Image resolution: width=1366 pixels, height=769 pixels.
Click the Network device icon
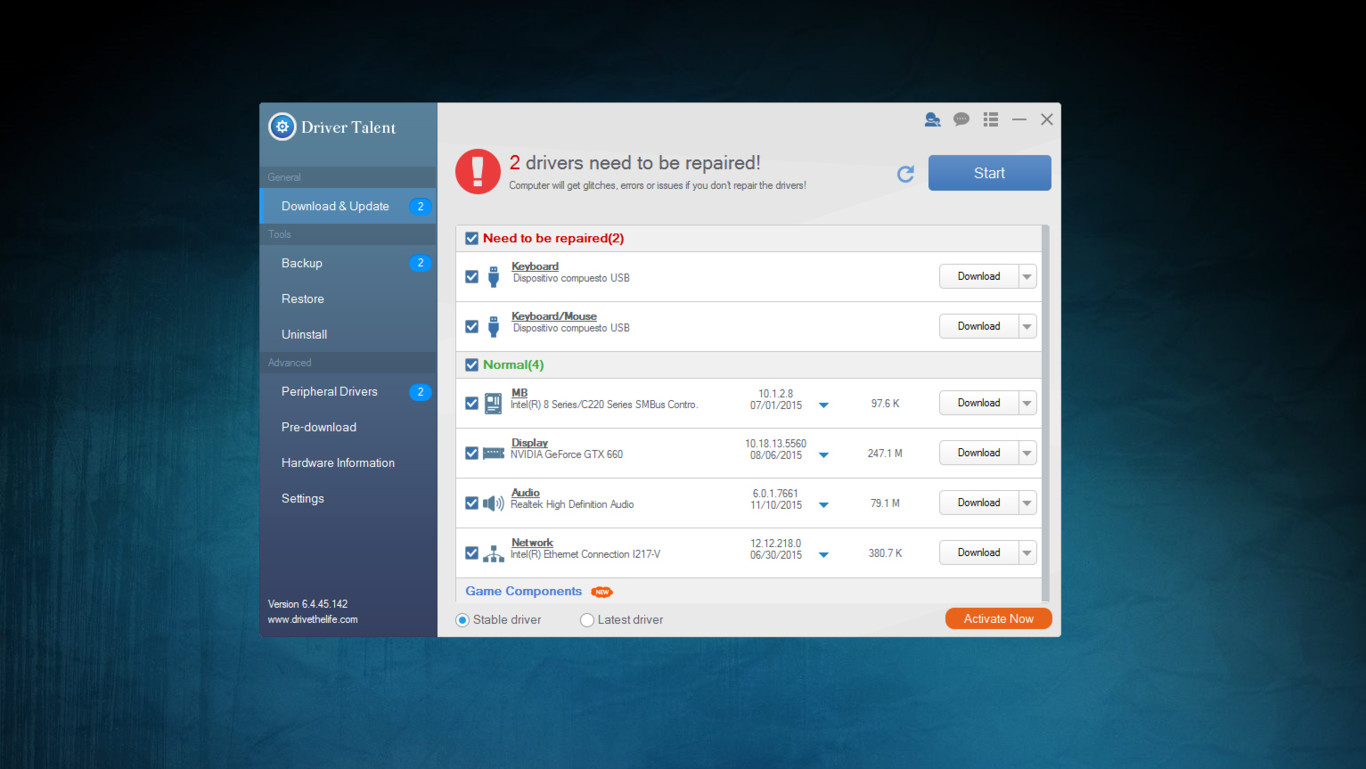tap(493, 553)
